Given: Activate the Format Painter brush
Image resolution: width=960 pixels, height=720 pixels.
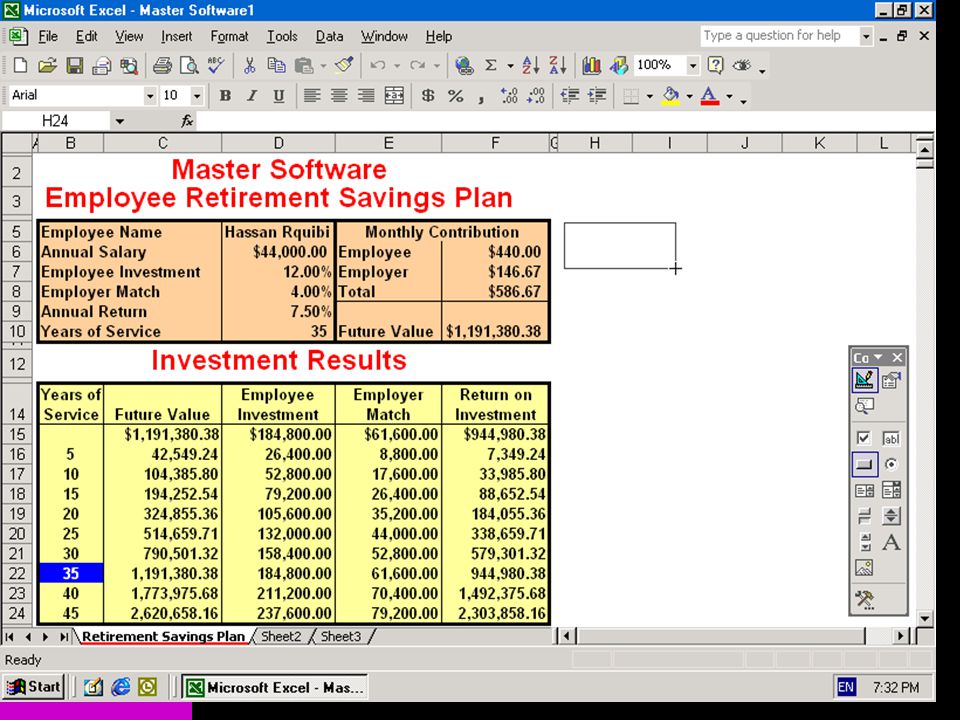Looking at the screenshot, I should (x=344, y=65).
